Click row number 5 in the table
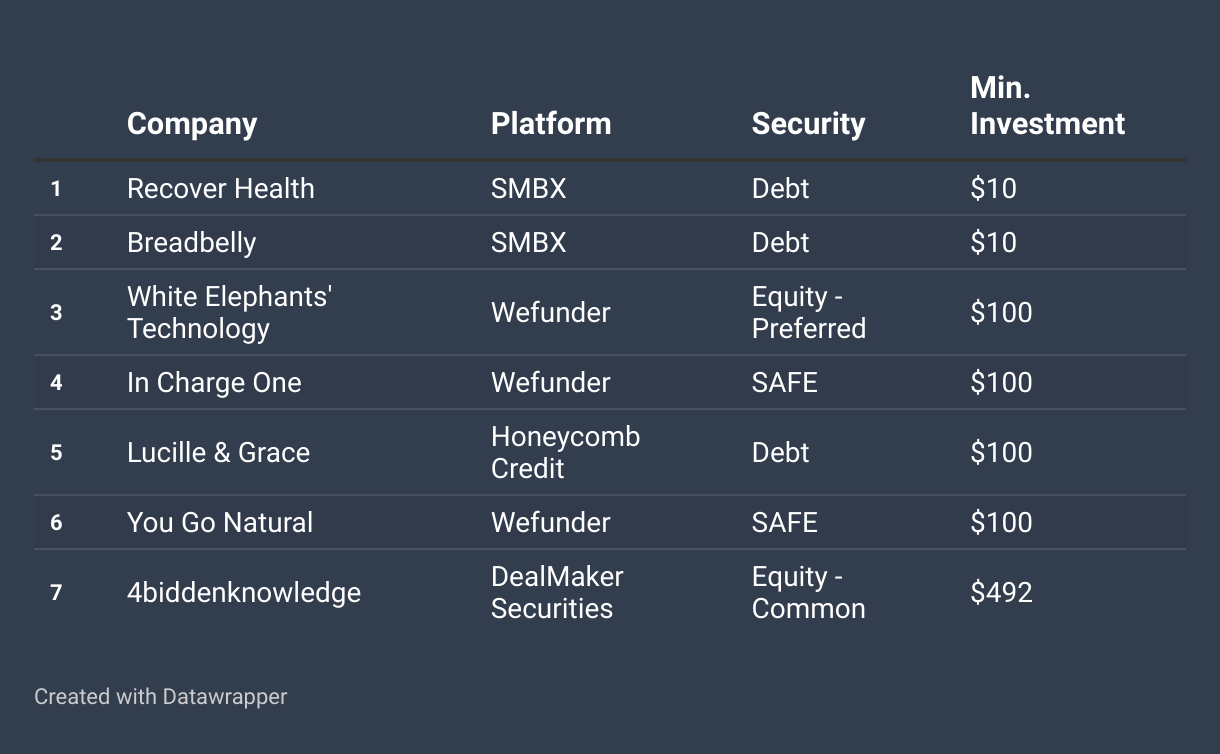Image resolution: width=1220 pixels, height=754 pixels. click(x=56, y=452)
